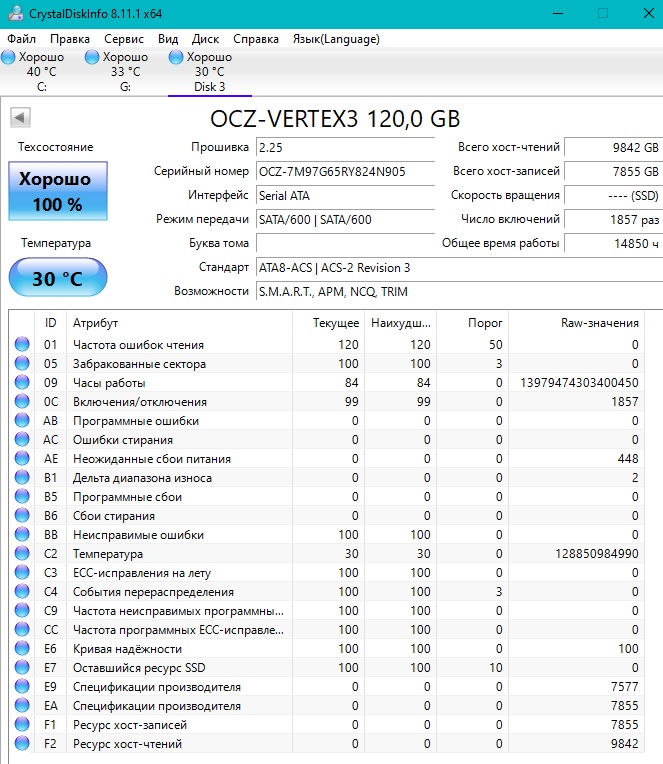Click status circle of attribute 05 row
Image resolution: width=663 pixels, height=764 pixels.
click(22, 363)
